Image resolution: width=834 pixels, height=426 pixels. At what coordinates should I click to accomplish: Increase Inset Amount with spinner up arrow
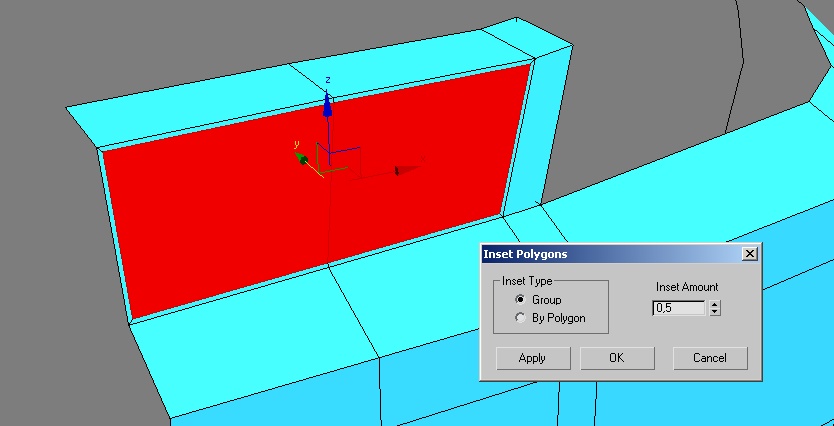tap(715, 304)
